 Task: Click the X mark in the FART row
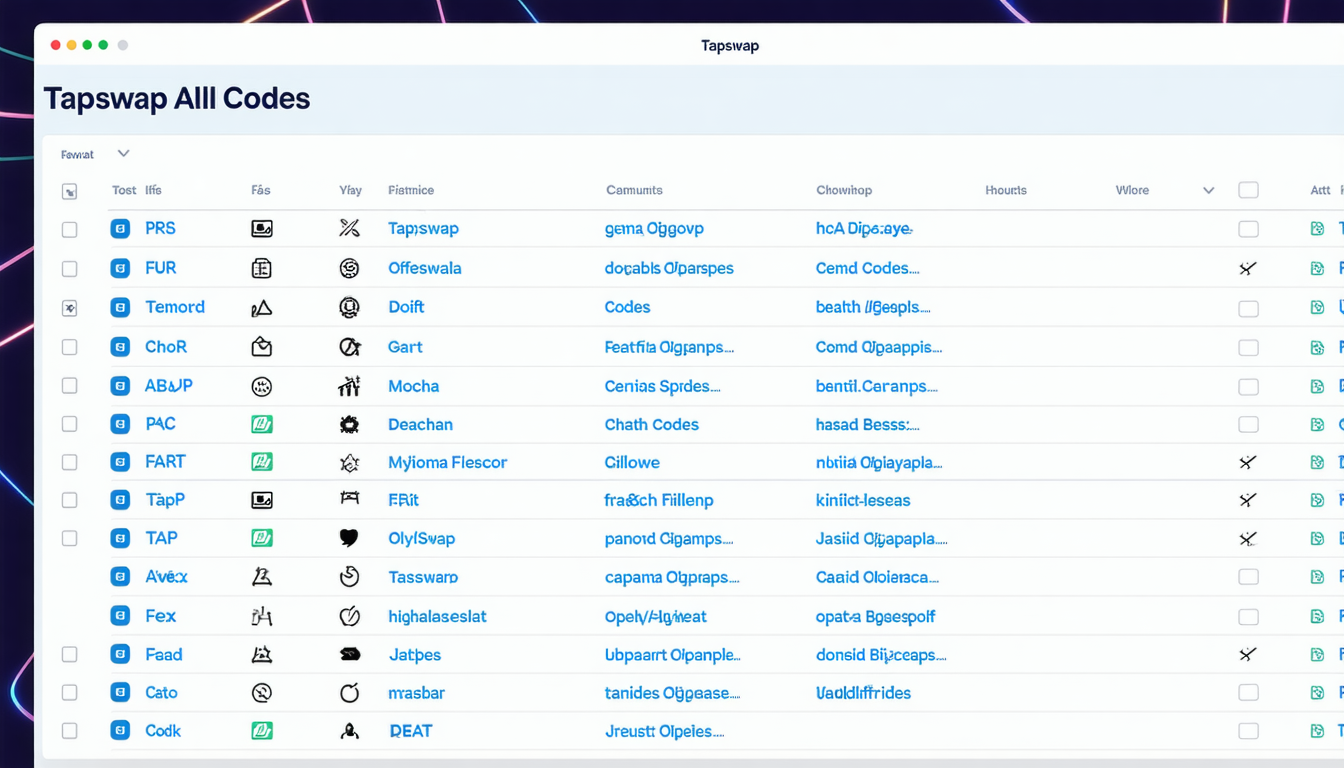point(1247,462)
